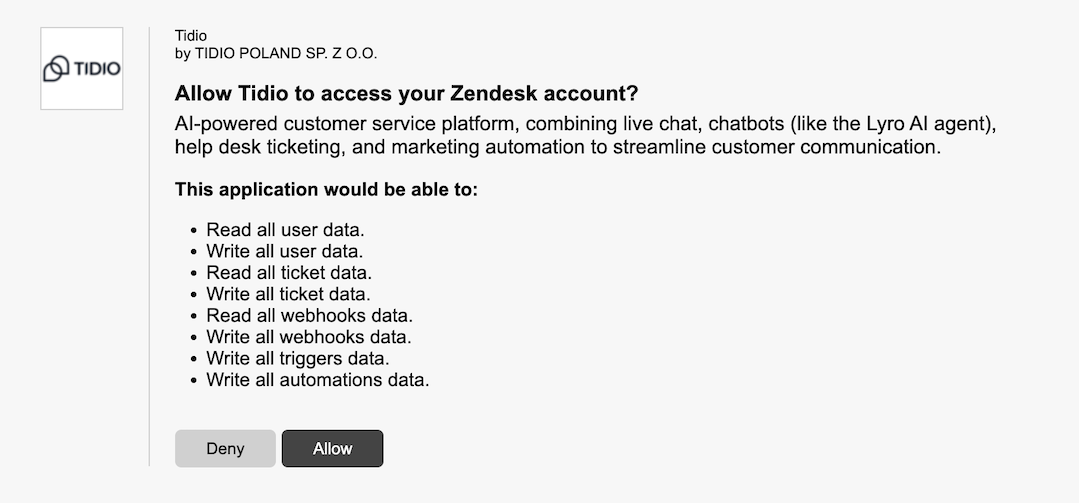The image size is (1079, 503).
Task: Click the "Write all automations data" permission
Action: (317, 380)
